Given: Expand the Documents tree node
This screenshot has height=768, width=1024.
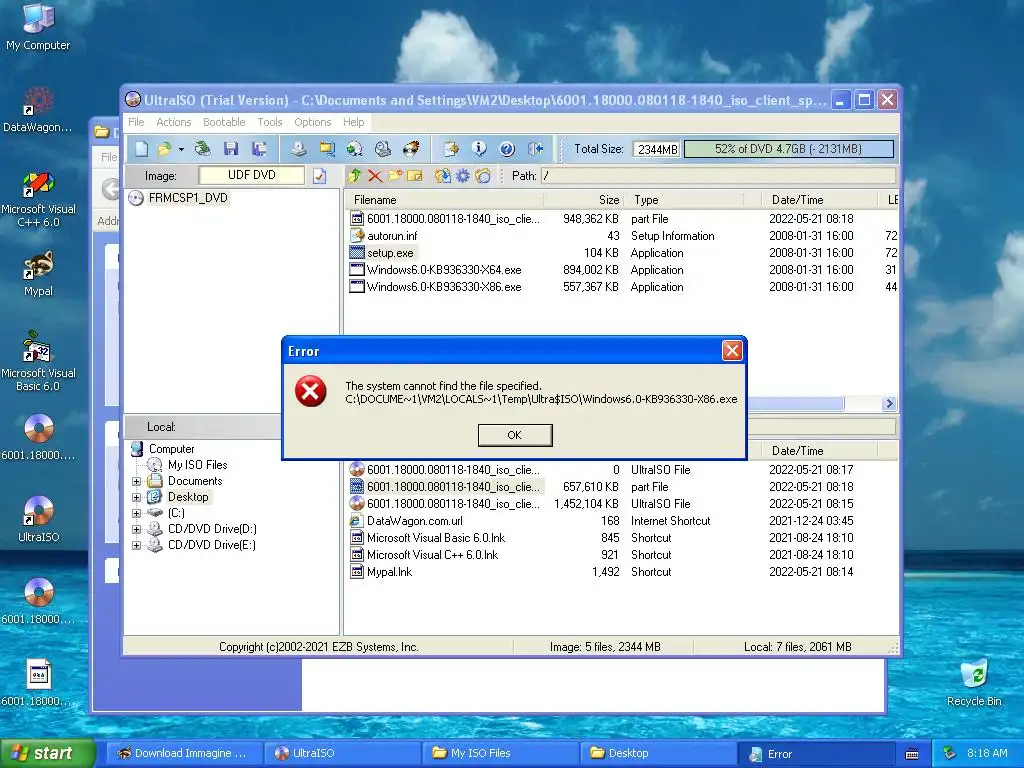Looking at the screenshot, I should tap(136, 481).
